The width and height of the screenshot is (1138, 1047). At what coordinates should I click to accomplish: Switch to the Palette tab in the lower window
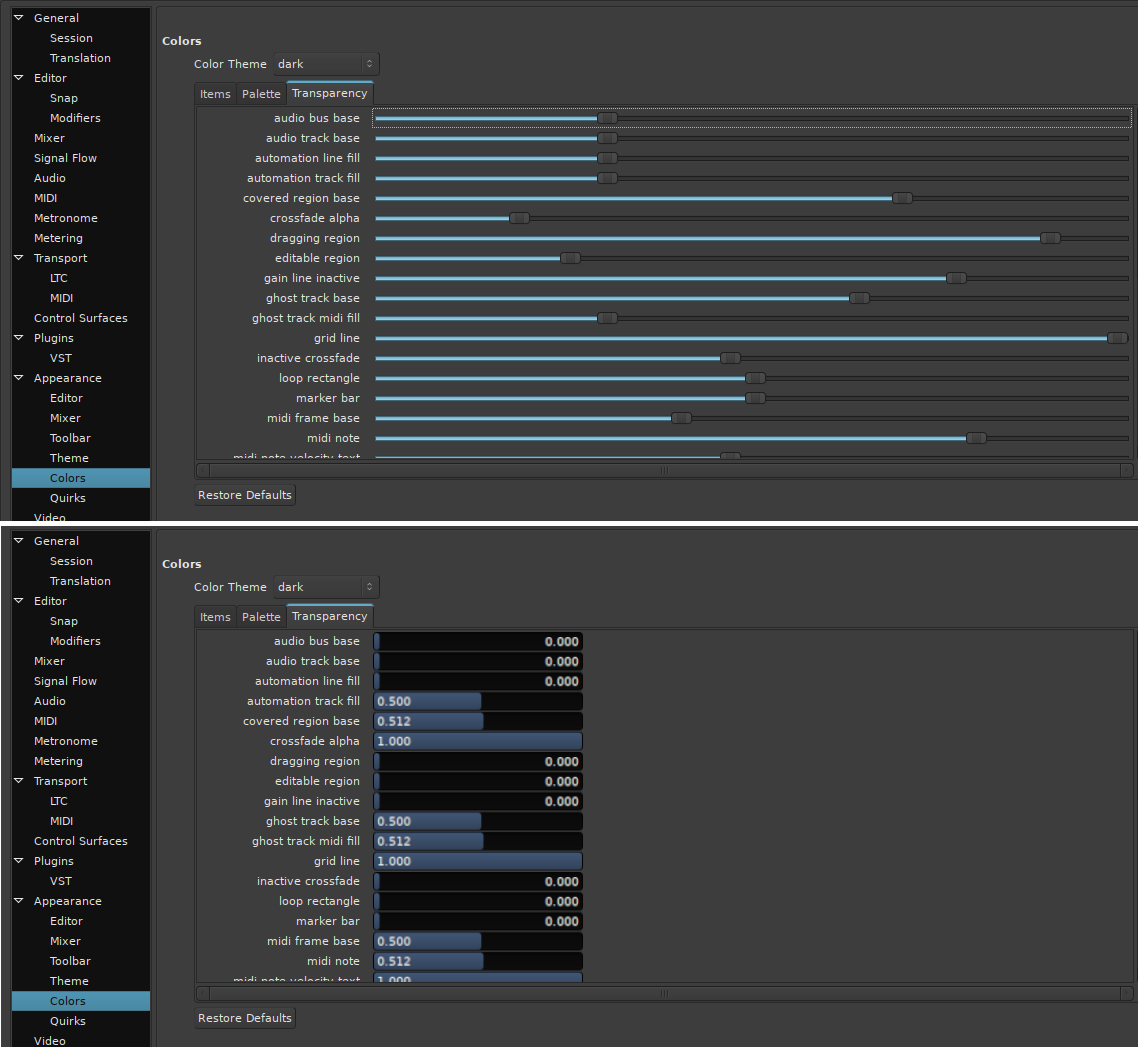261,617
